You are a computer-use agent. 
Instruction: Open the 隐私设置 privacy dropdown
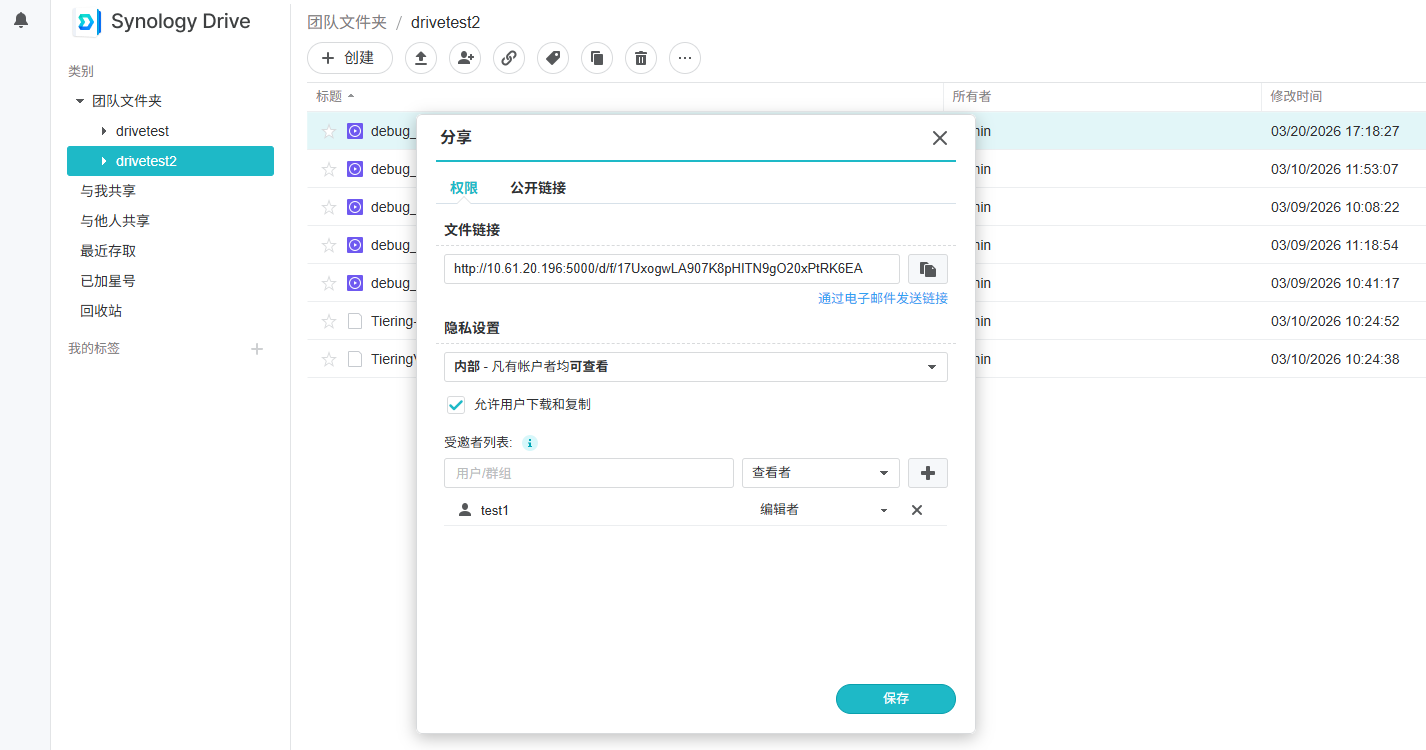695,367
